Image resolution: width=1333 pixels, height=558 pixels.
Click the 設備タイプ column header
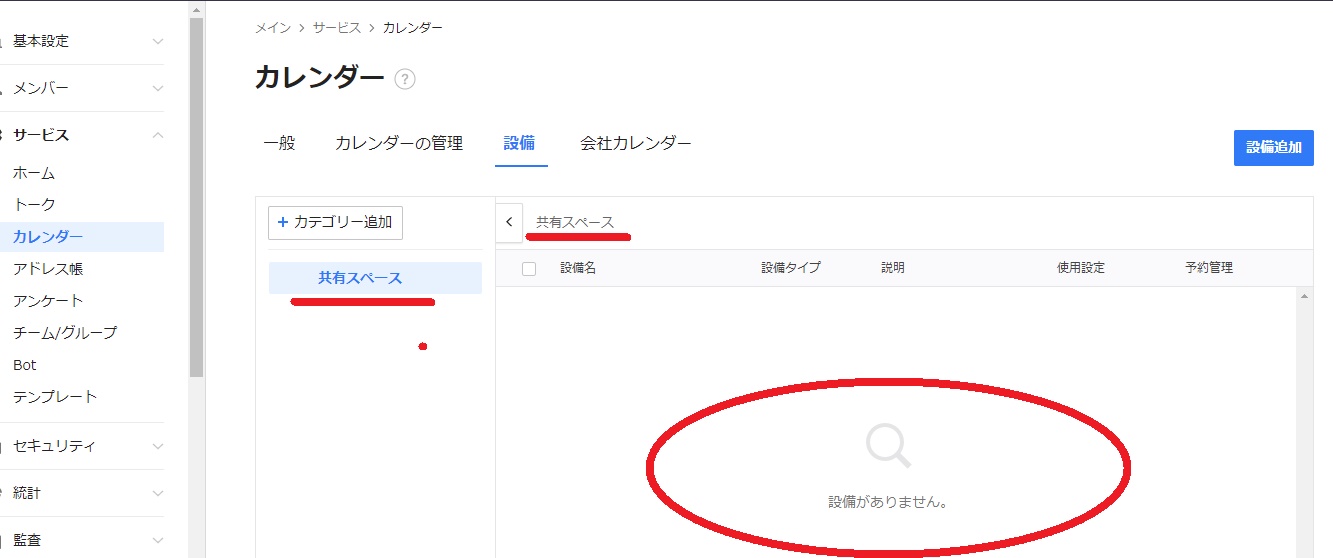pos(791,268)
